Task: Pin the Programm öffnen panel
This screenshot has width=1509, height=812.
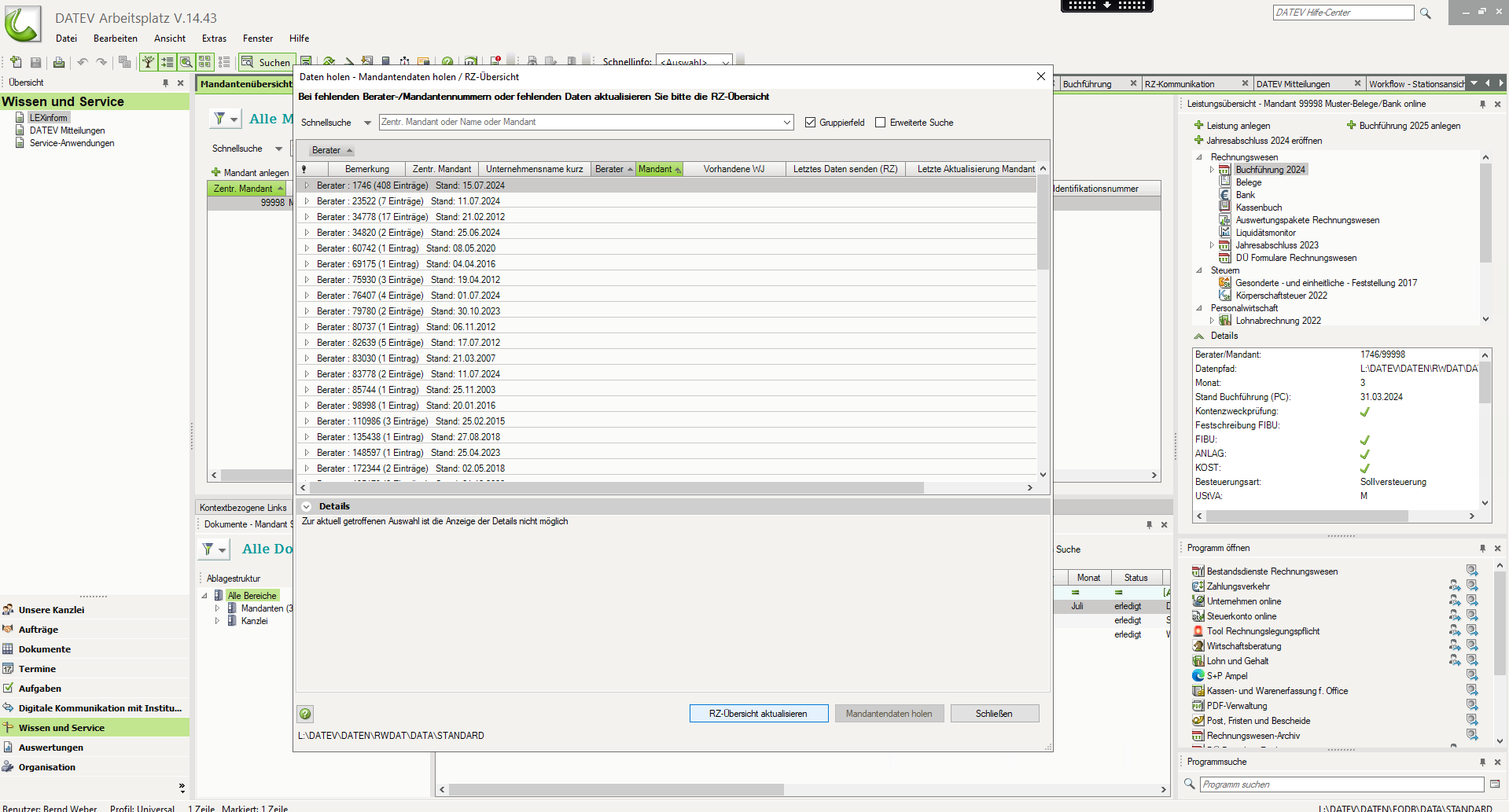Action: click(1482, 548)
